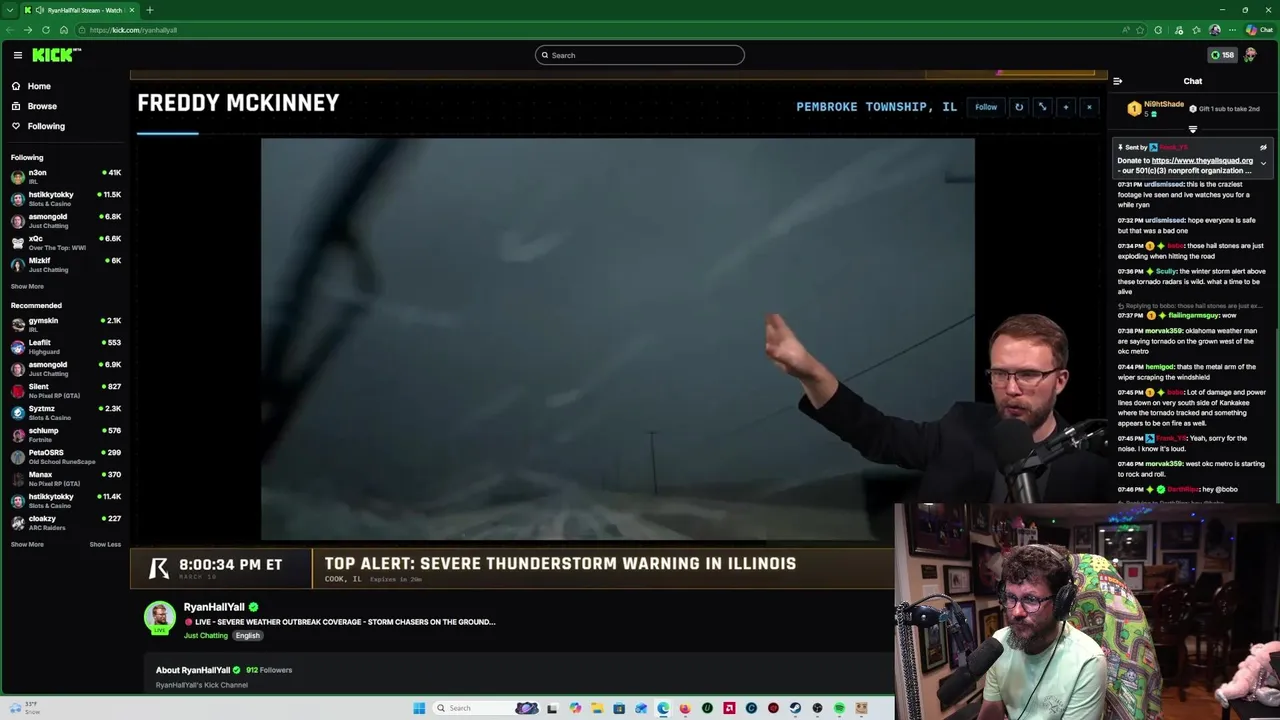
Task: Collapse the chat panel
Action: [x=1118, y=81]
